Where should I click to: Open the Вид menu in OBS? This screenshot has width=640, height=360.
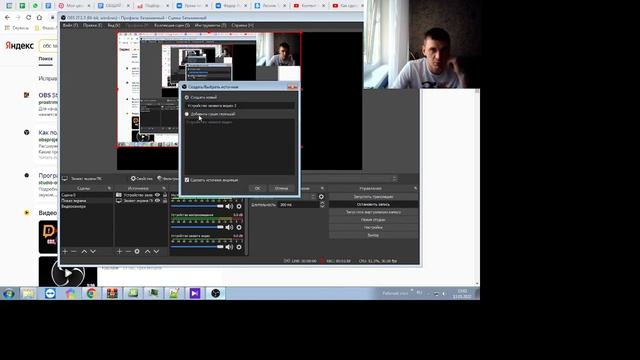(x=113, y=25)
